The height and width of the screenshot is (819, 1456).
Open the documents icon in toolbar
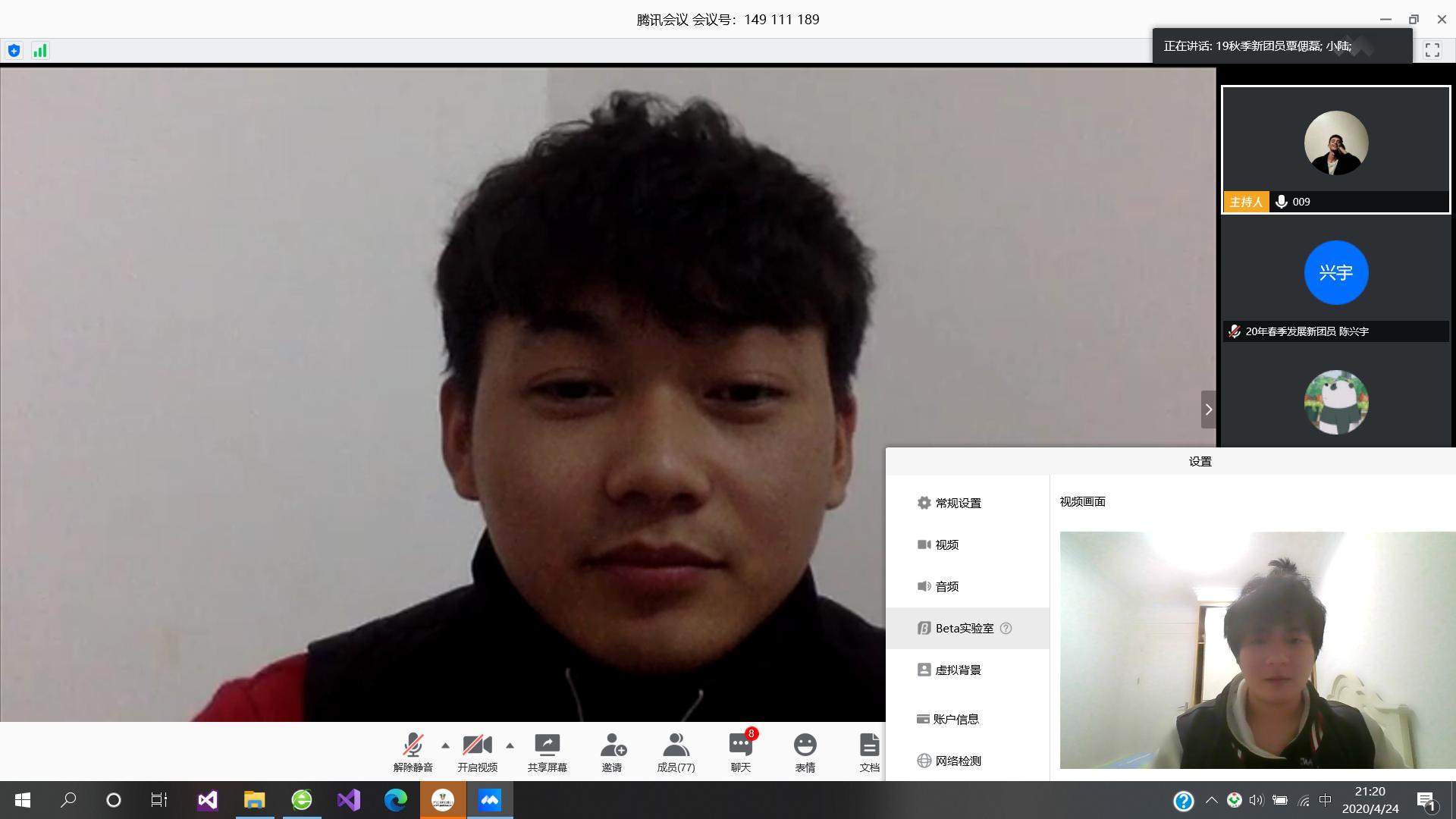[x=869, y=746]
